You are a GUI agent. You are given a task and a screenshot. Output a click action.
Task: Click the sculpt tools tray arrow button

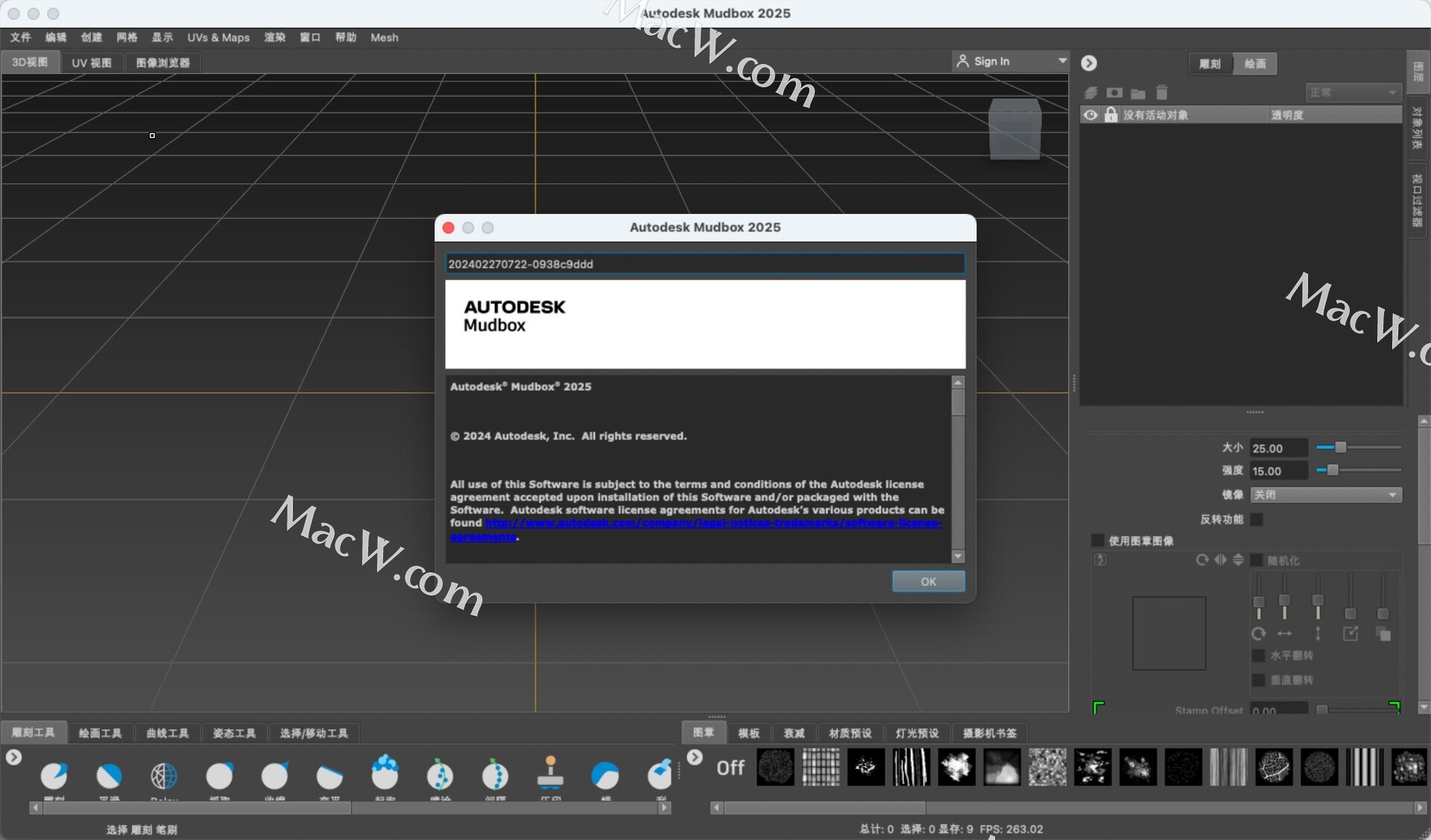coord(13,757)
